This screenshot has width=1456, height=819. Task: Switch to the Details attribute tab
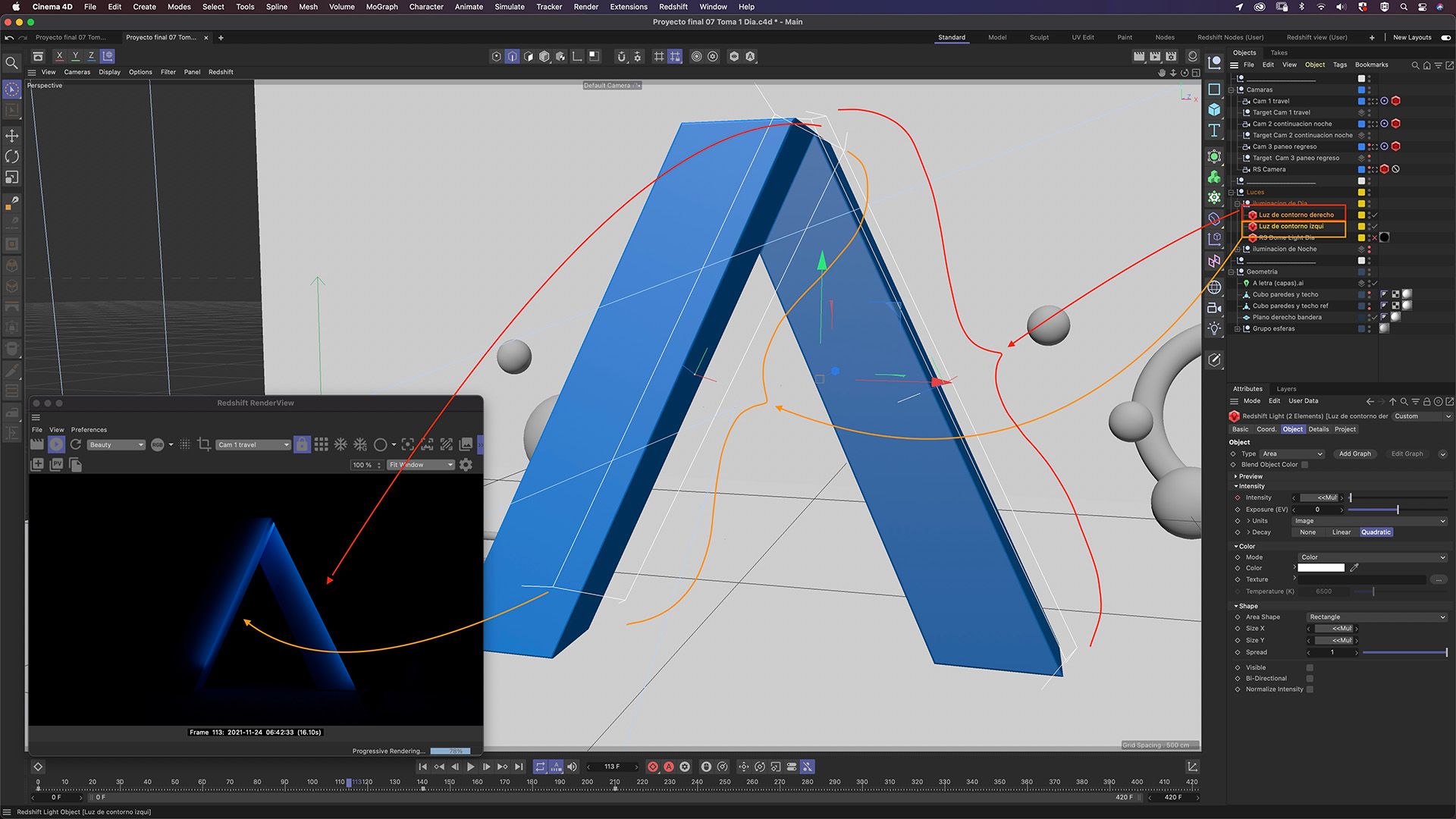click(x=1318, y=429)
